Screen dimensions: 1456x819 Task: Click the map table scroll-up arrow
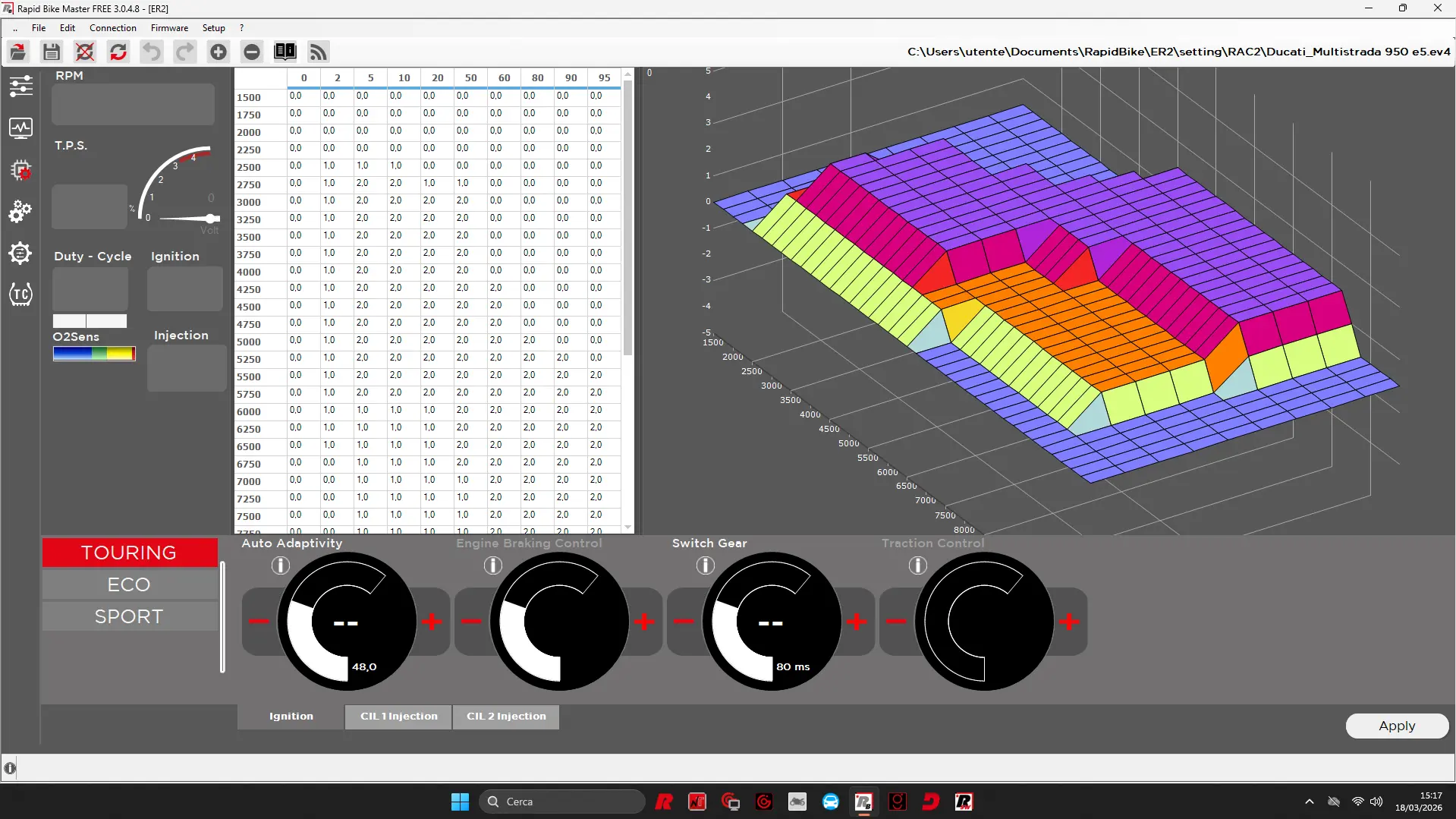point(627,74)
